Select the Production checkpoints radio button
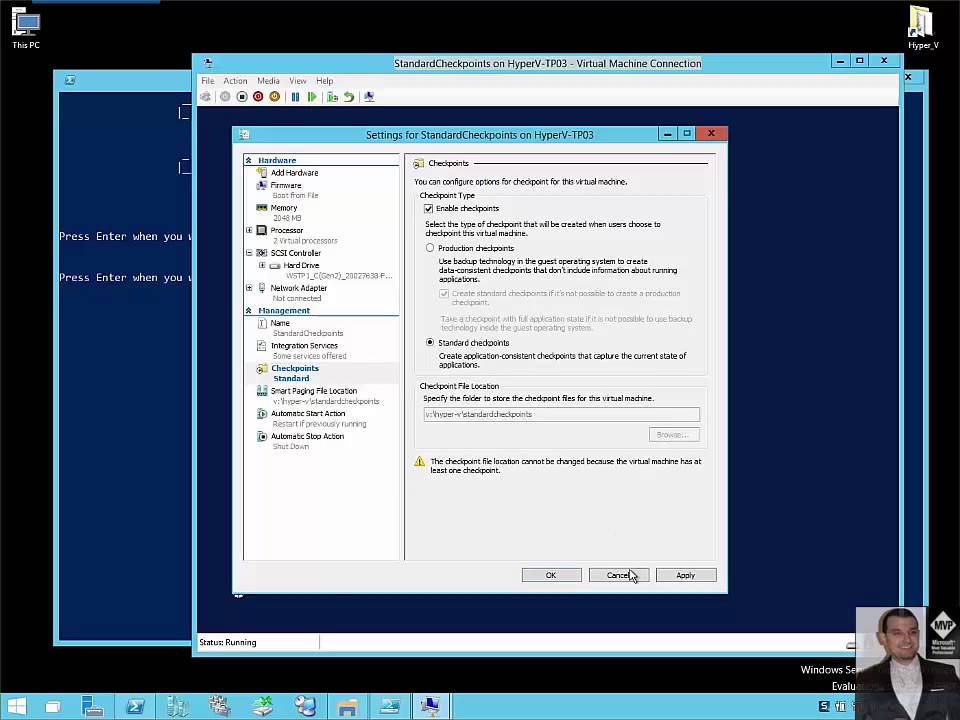This screenshot has height=720, width=960. click(430, 248)
